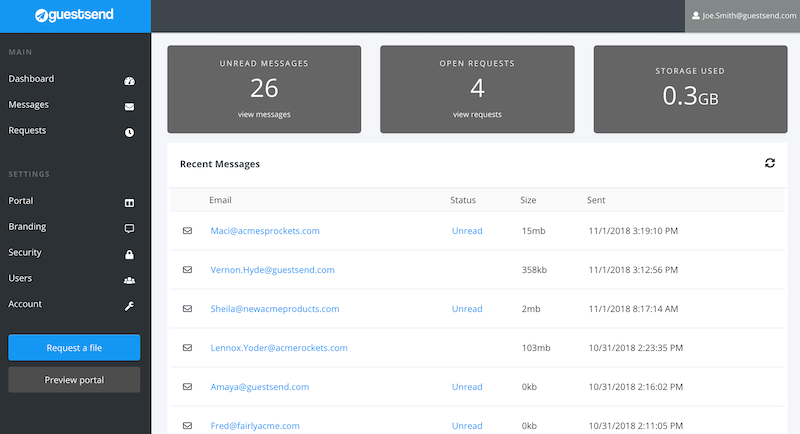Click the Unread Messages card
The image size is (800, 434).
[264, 89]
